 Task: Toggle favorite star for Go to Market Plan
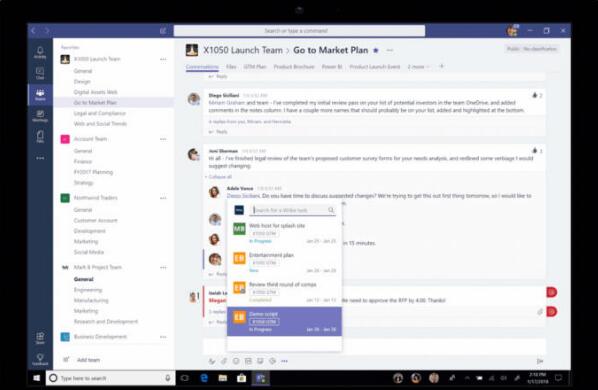376,50
